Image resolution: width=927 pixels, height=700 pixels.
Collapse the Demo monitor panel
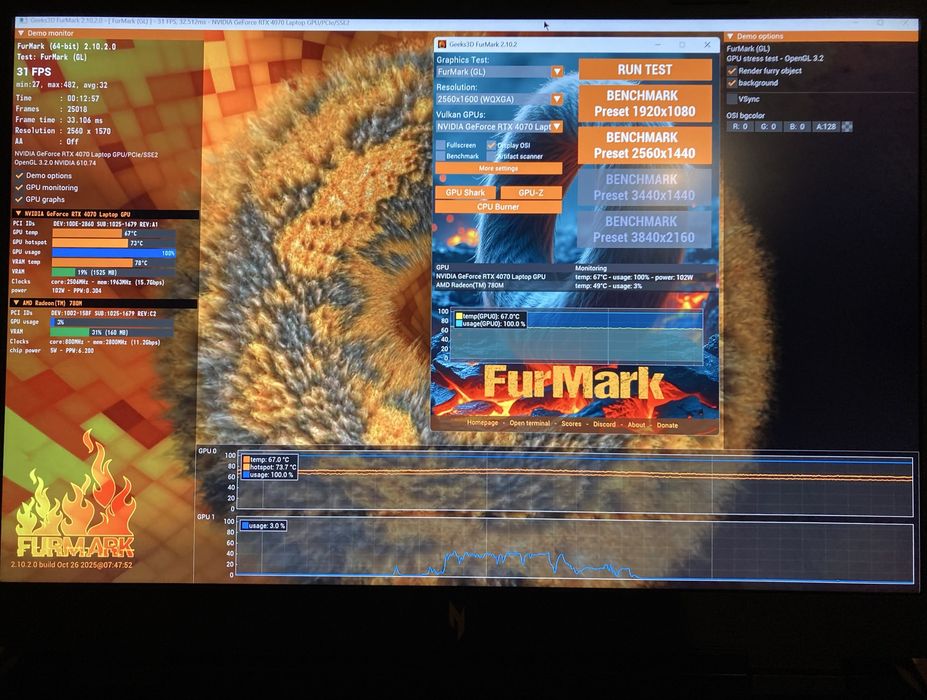(21, 33)
